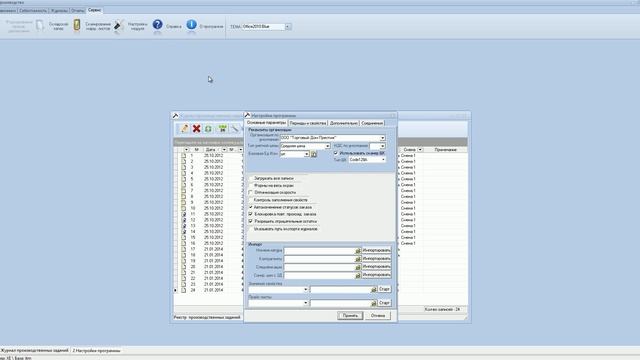Open the Тема theme dropdown
Image resolution: width=640 pixels, height=360 pixels.
(x=287, y=27)
